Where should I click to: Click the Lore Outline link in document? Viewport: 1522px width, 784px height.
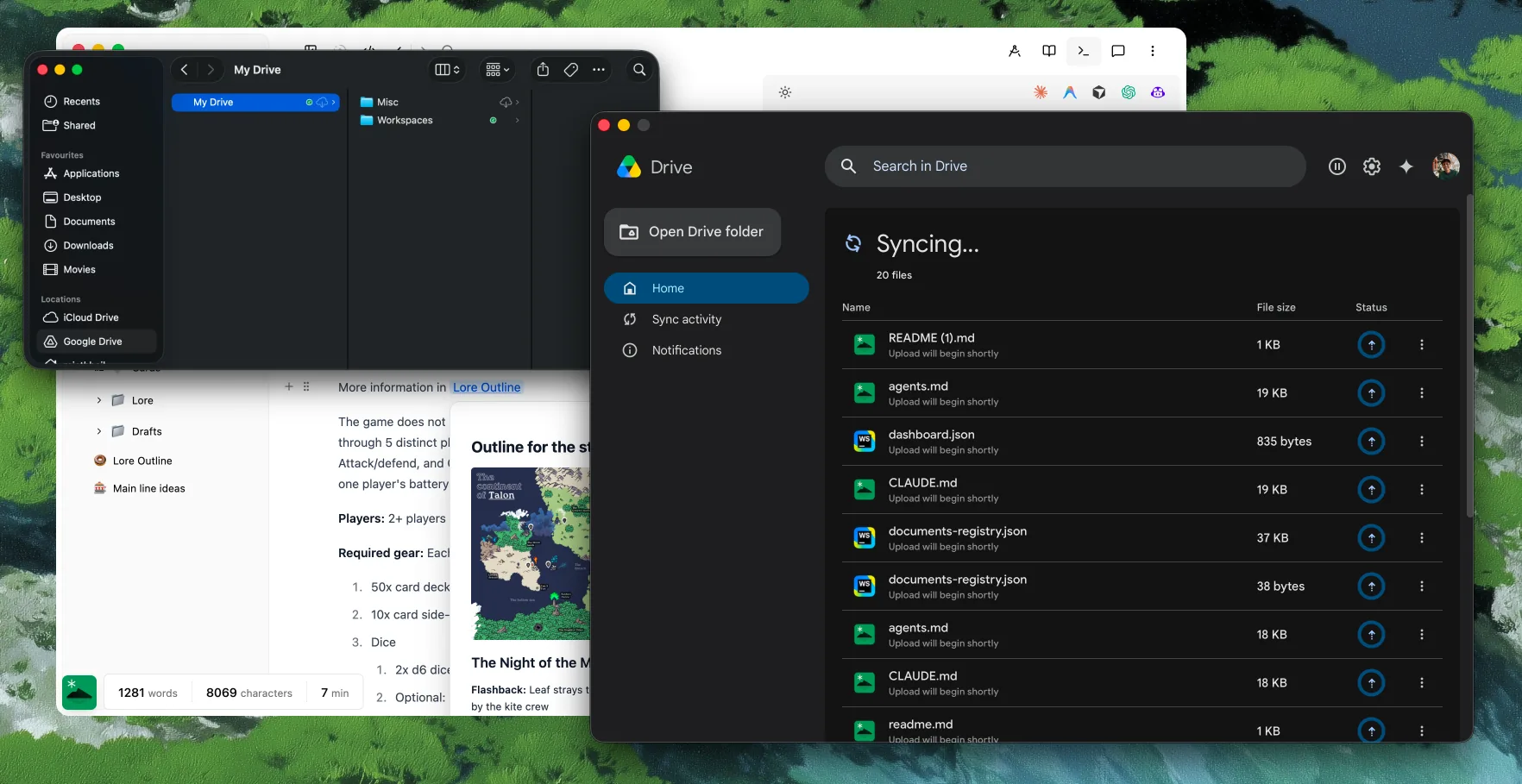coord(487,388)
